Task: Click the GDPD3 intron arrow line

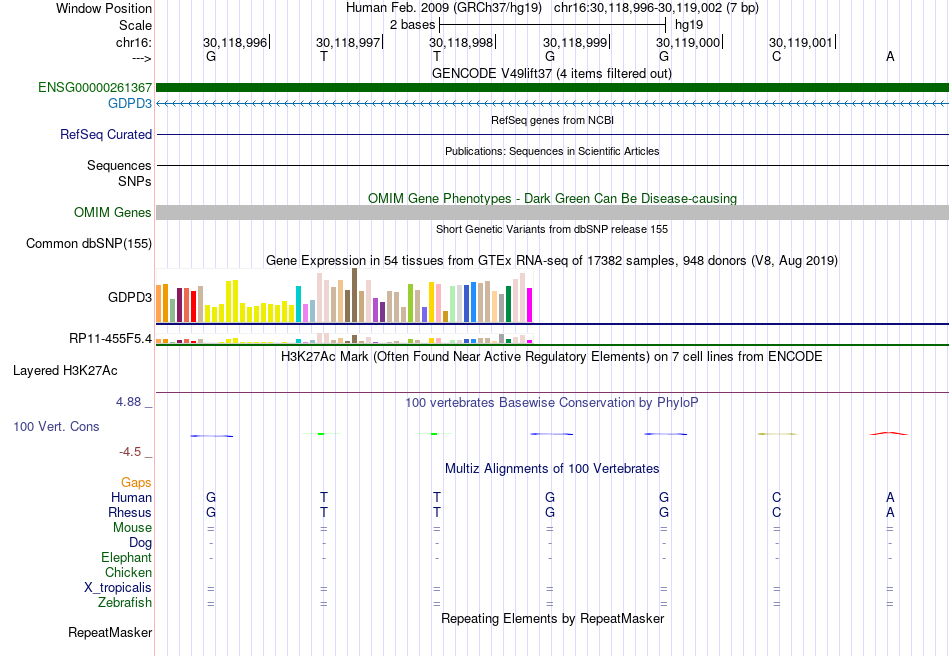Action: pyautogui.click(x=552, y=104)
